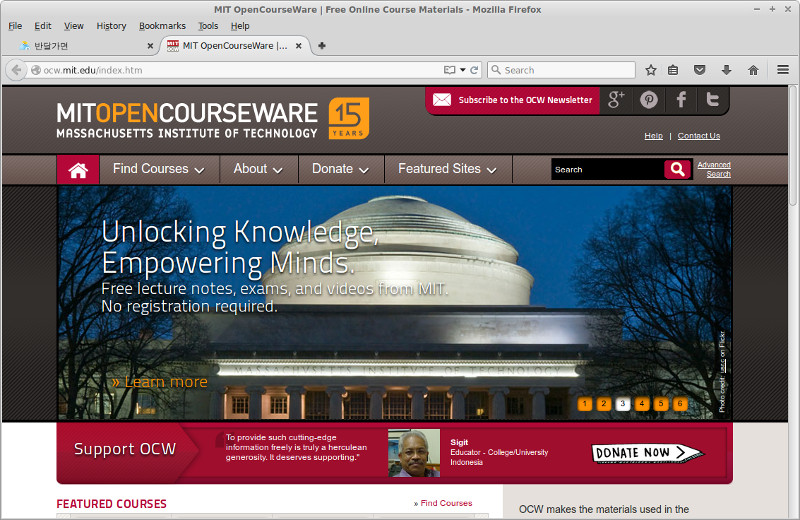Click the MIT OpenCourseWare logo
Screen dimensions: 800x520
point(187,120)
